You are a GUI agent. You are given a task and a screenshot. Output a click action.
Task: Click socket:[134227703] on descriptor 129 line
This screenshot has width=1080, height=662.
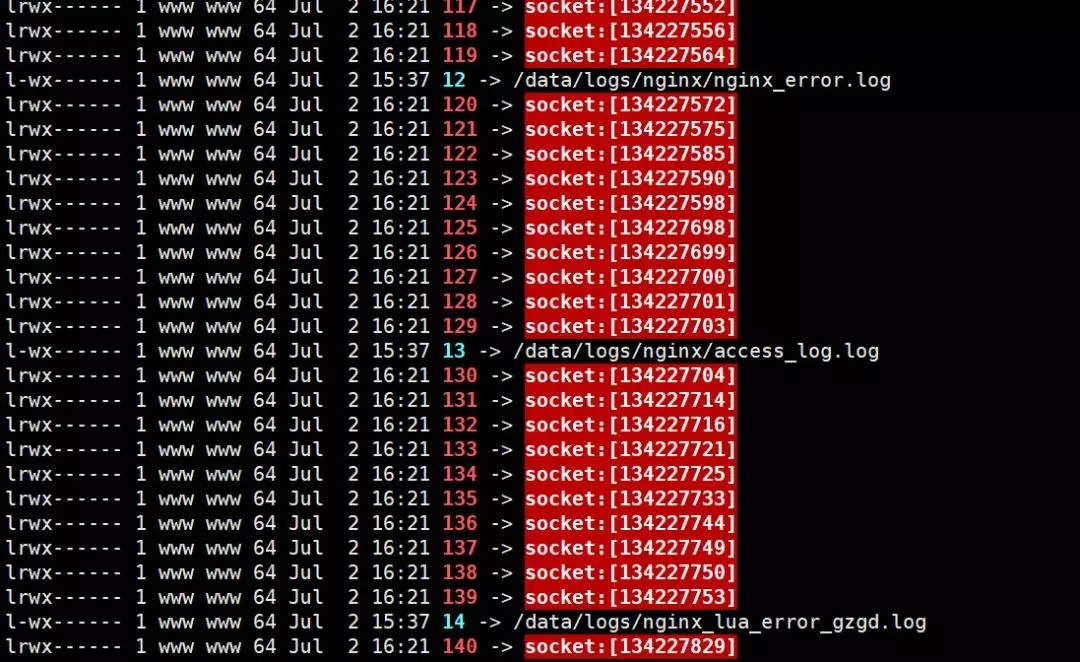pyautogui.click(x=630, y=326)
